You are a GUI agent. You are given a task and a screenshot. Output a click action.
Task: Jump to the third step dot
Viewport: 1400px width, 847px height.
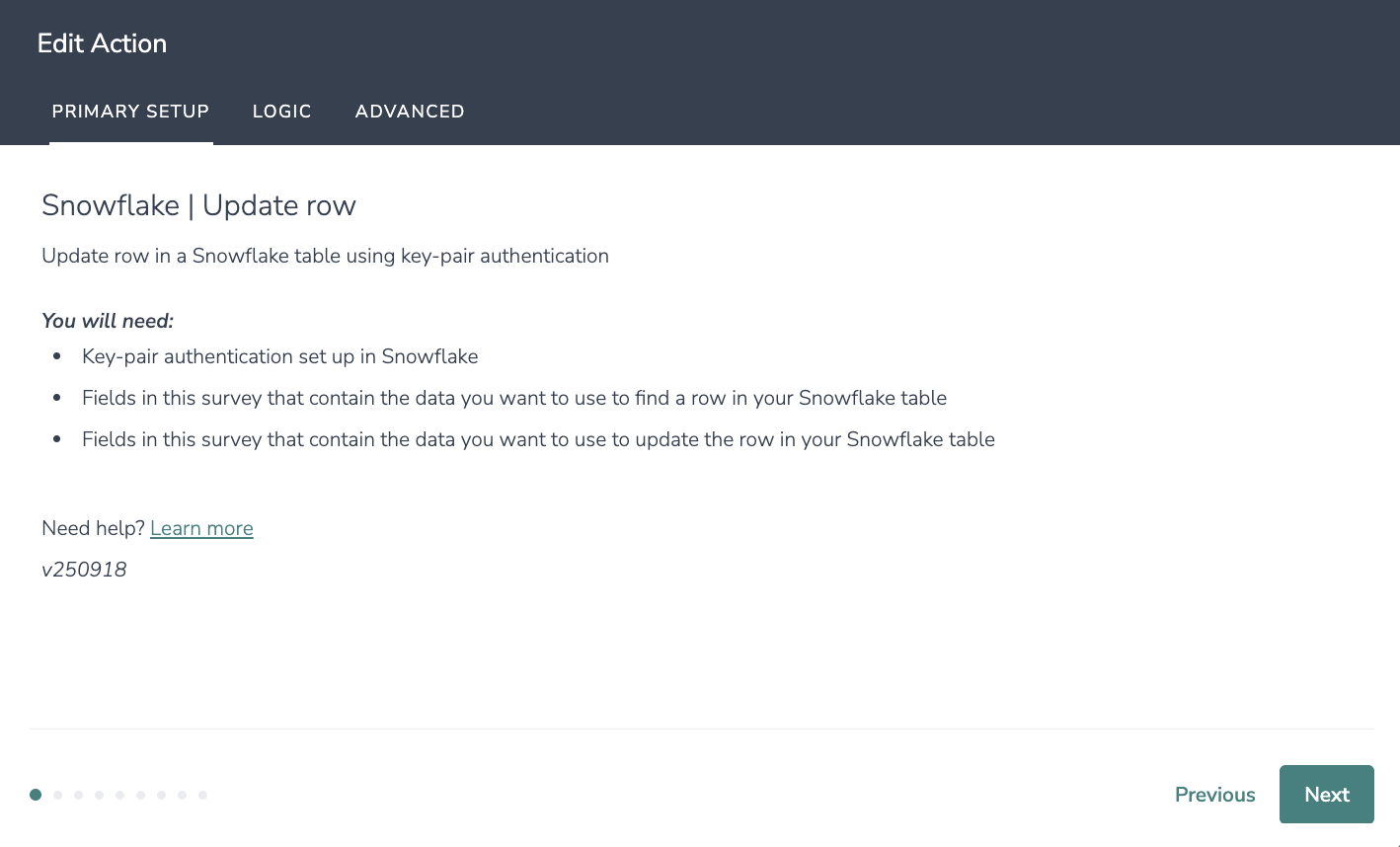78,795
